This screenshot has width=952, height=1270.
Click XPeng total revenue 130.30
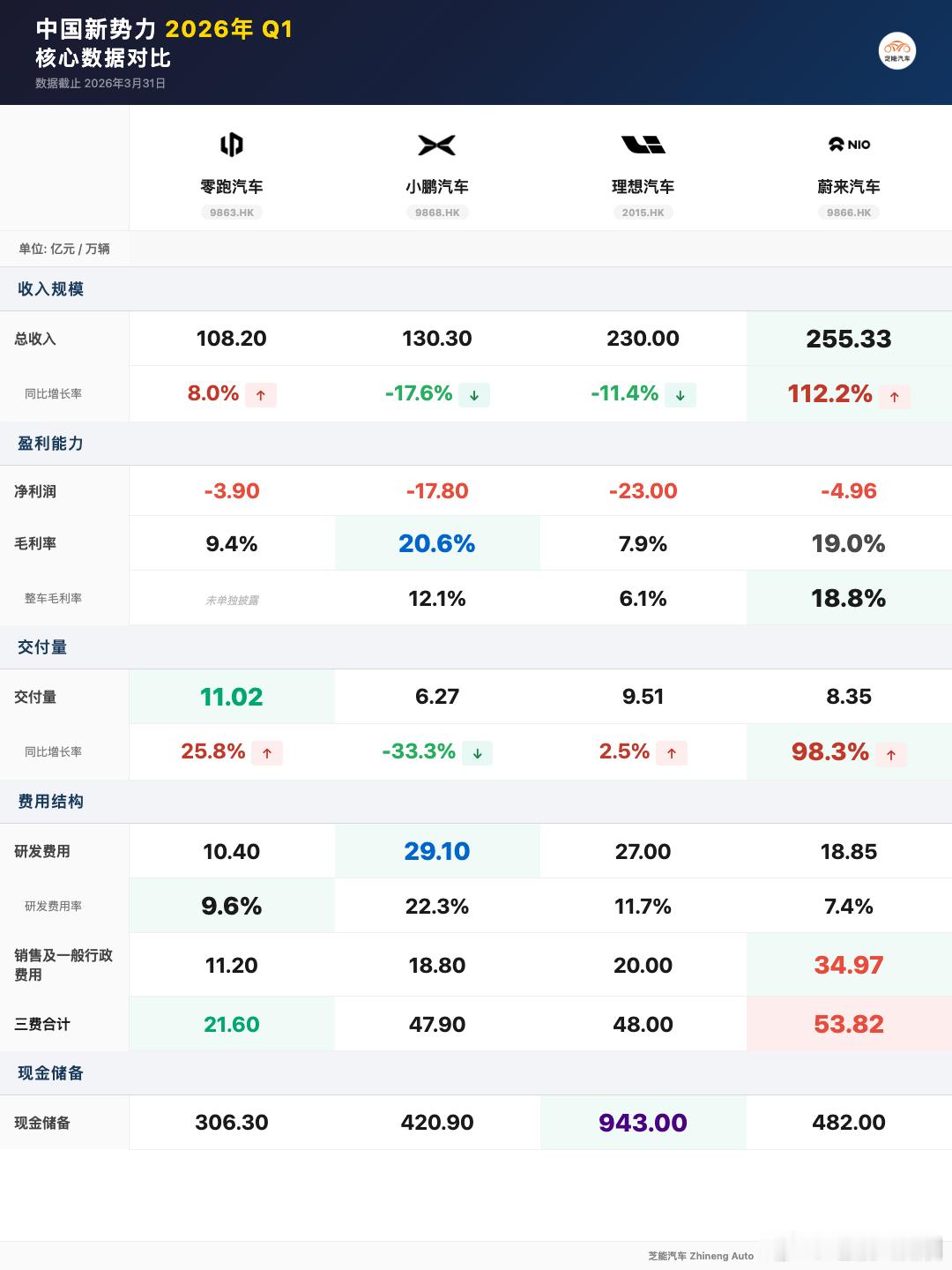[x=437, y=339]
